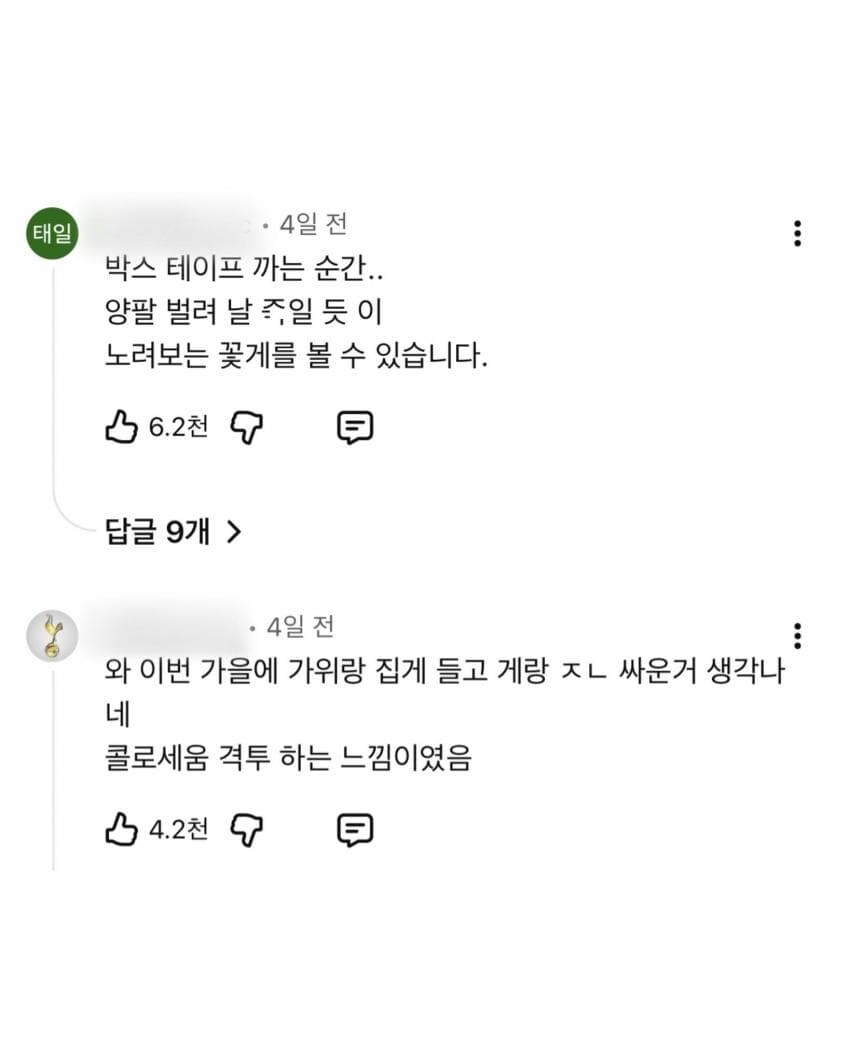Click the thumbs-up icon on the 콜로세움 comment
The width and height of the screenshot is (850, 1062).
(121, 829)
